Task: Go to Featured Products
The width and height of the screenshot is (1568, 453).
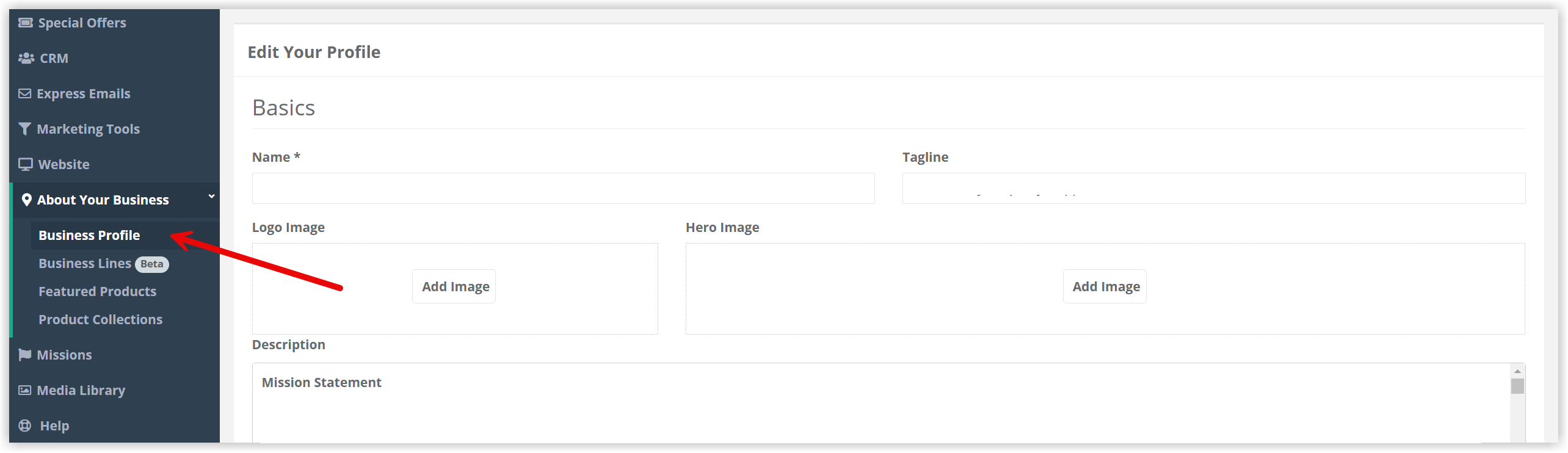Action: [x=98, y=291]
